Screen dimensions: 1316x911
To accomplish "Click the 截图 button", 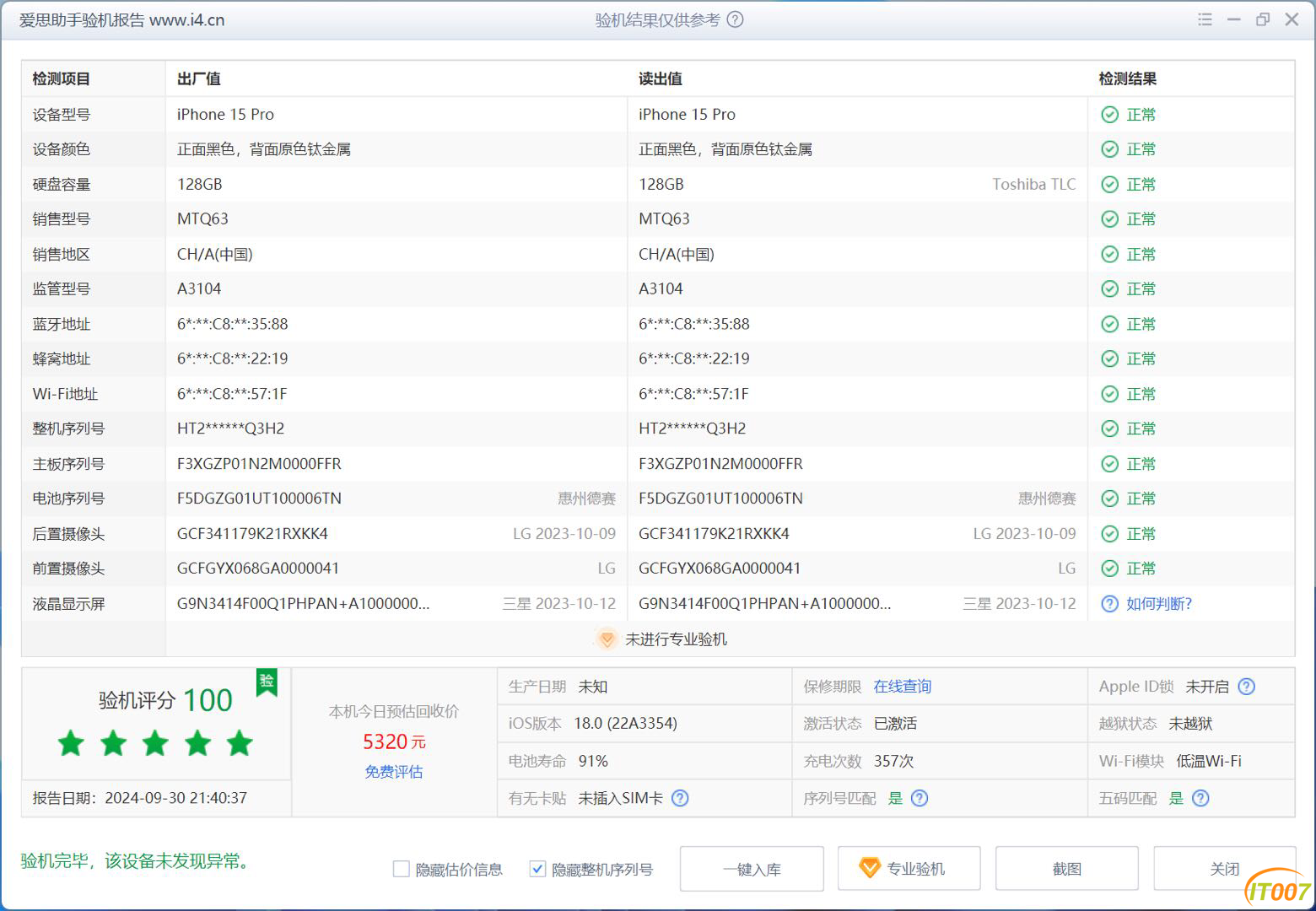I will tap(1066, 869).
